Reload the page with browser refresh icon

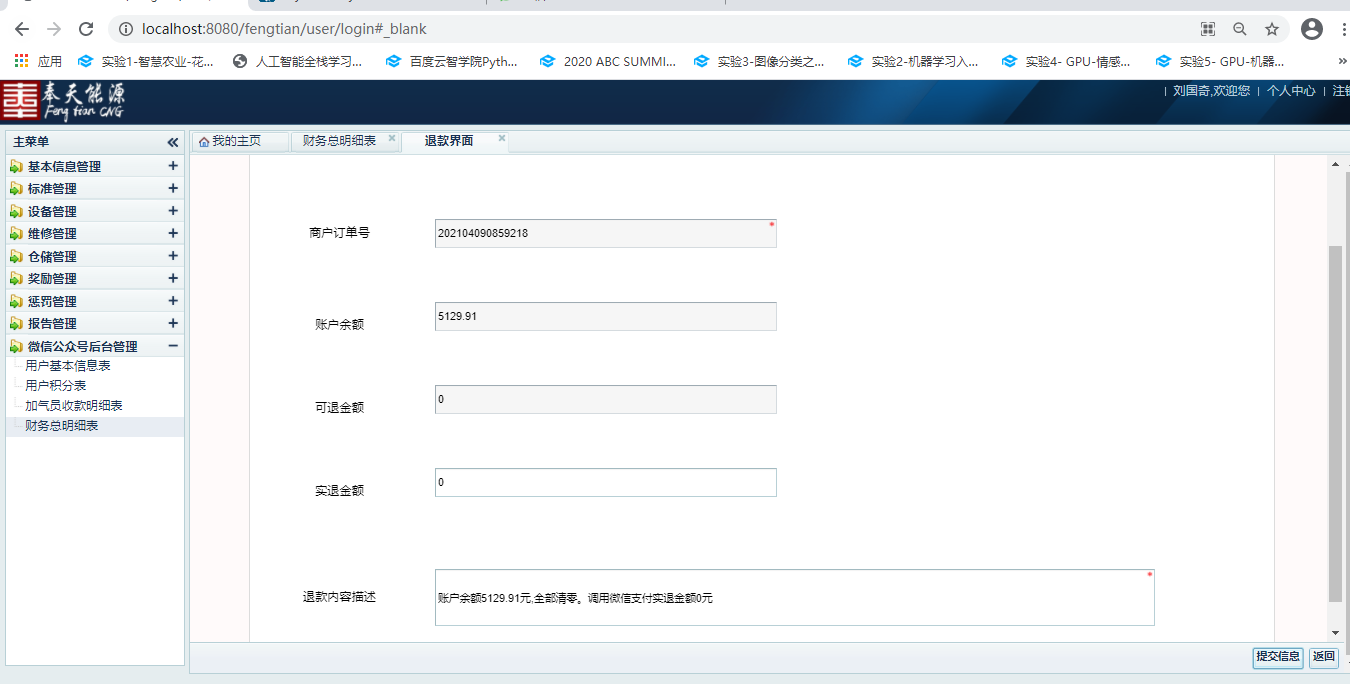click(x=86, y=29)
